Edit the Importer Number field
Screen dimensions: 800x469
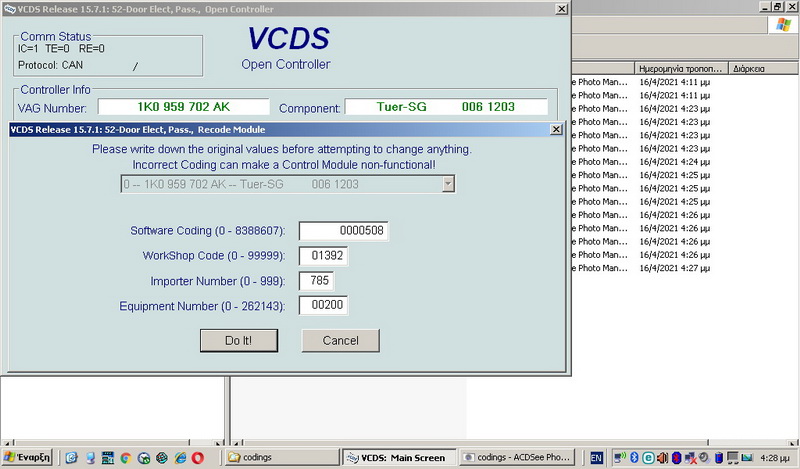[x=317, y=281]
